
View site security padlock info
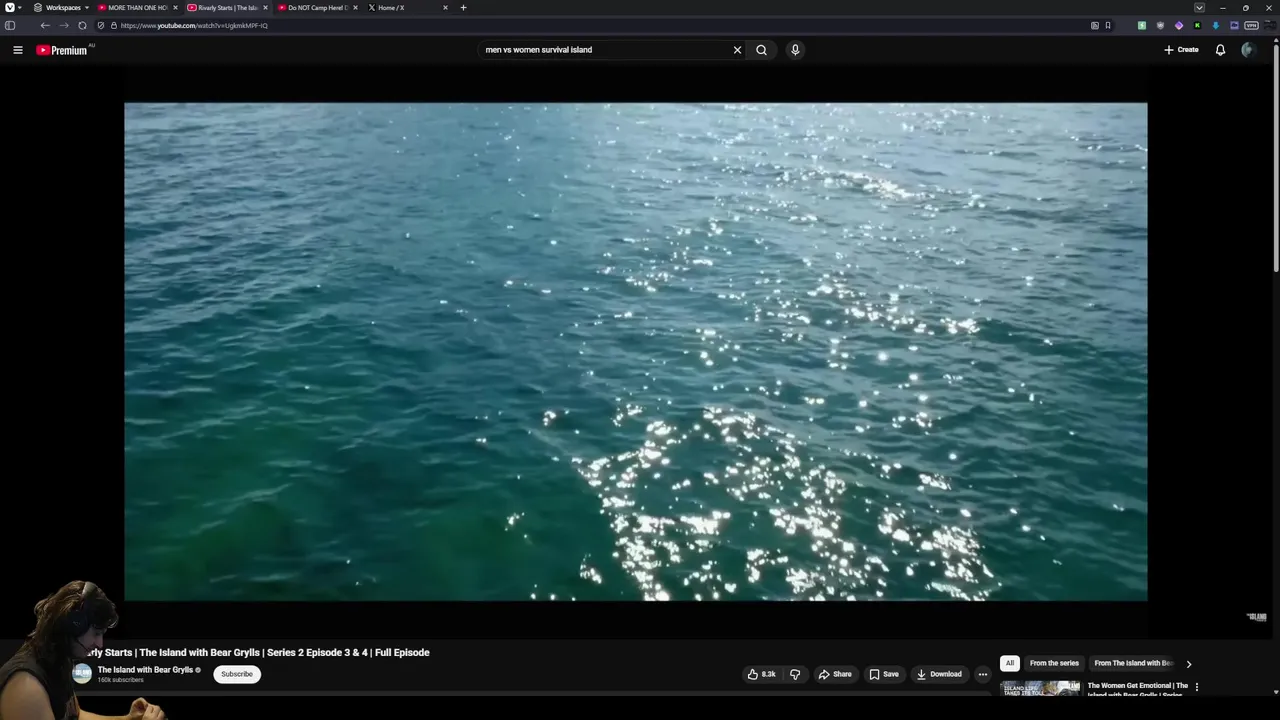coord(113,26)
